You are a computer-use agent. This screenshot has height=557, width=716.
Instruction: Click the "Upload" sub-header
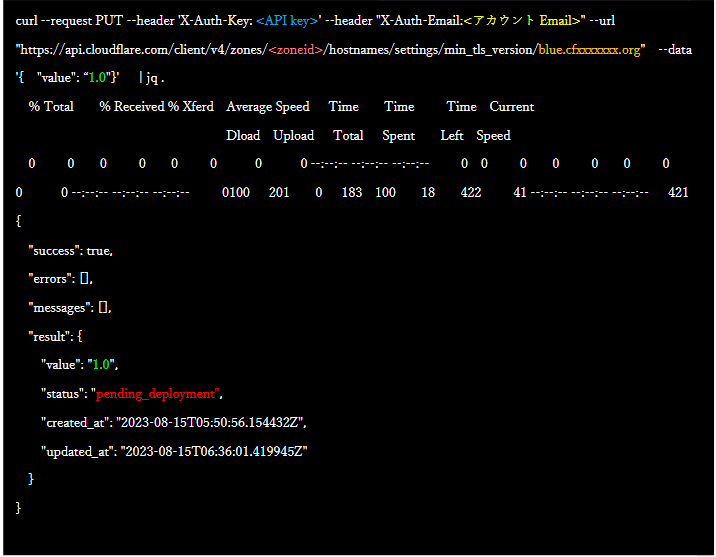pyautogui.click(x=294, y=136)
